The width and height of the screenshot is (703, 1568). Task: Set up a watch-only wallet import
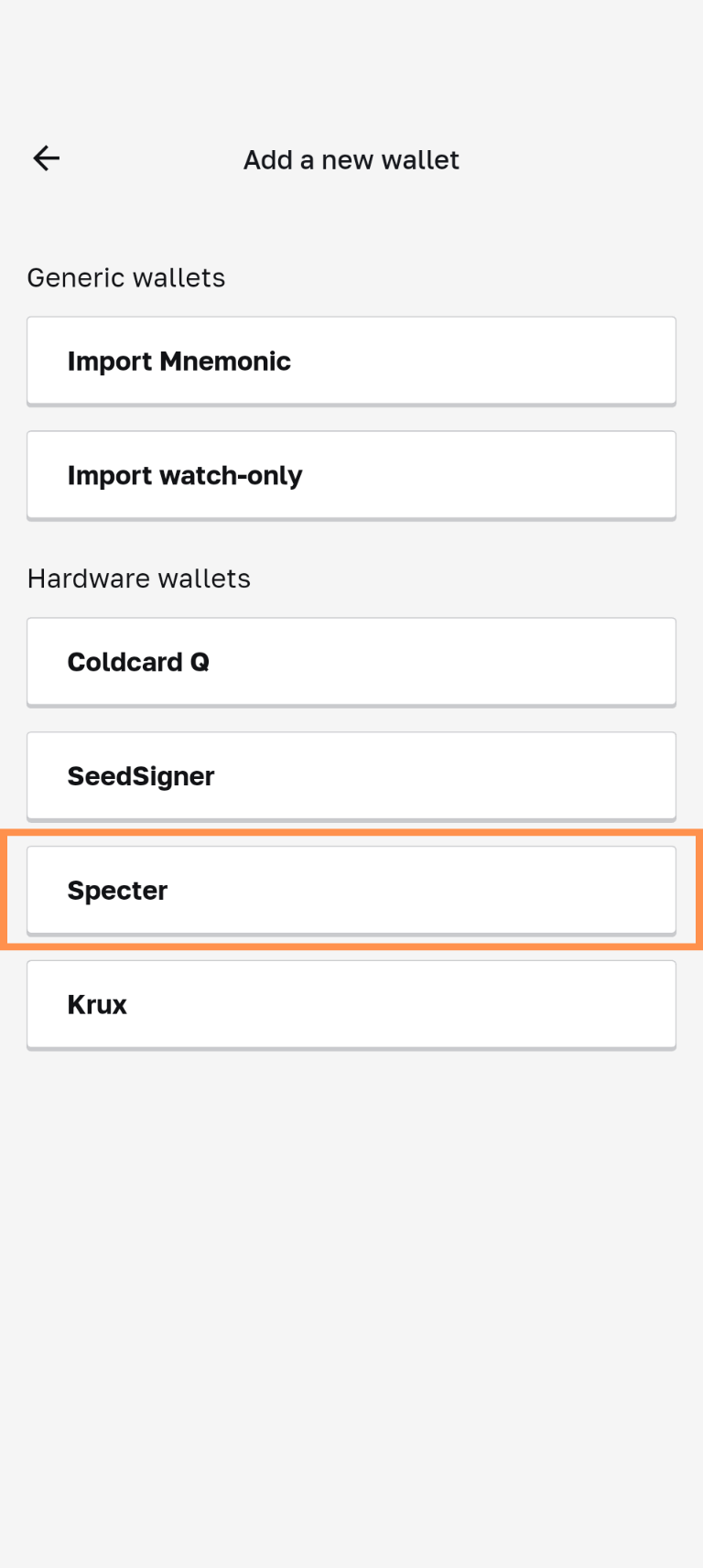(x=351, y=475)
